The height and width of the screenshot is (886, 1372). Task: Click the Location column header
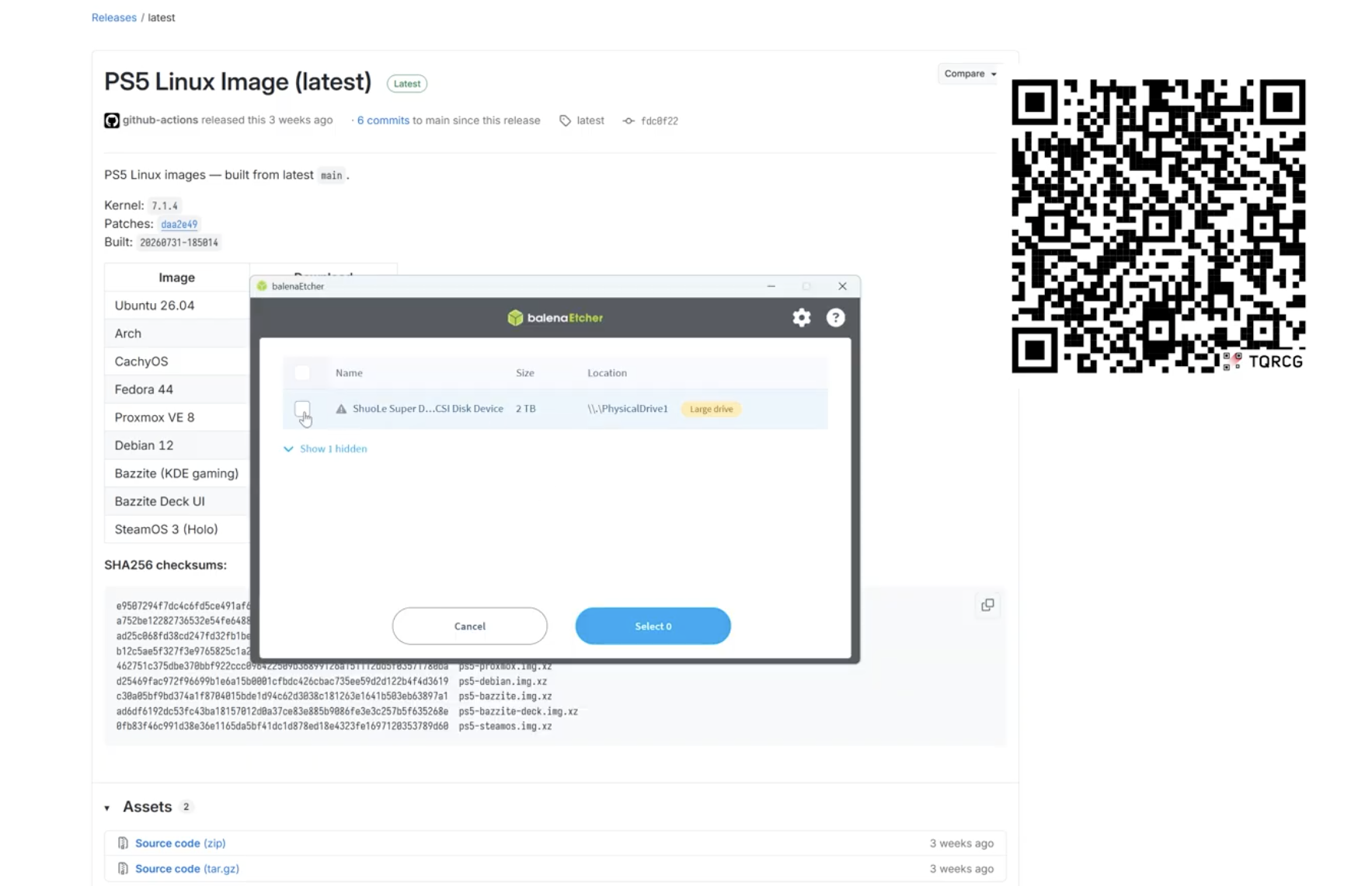pos(607,373)
